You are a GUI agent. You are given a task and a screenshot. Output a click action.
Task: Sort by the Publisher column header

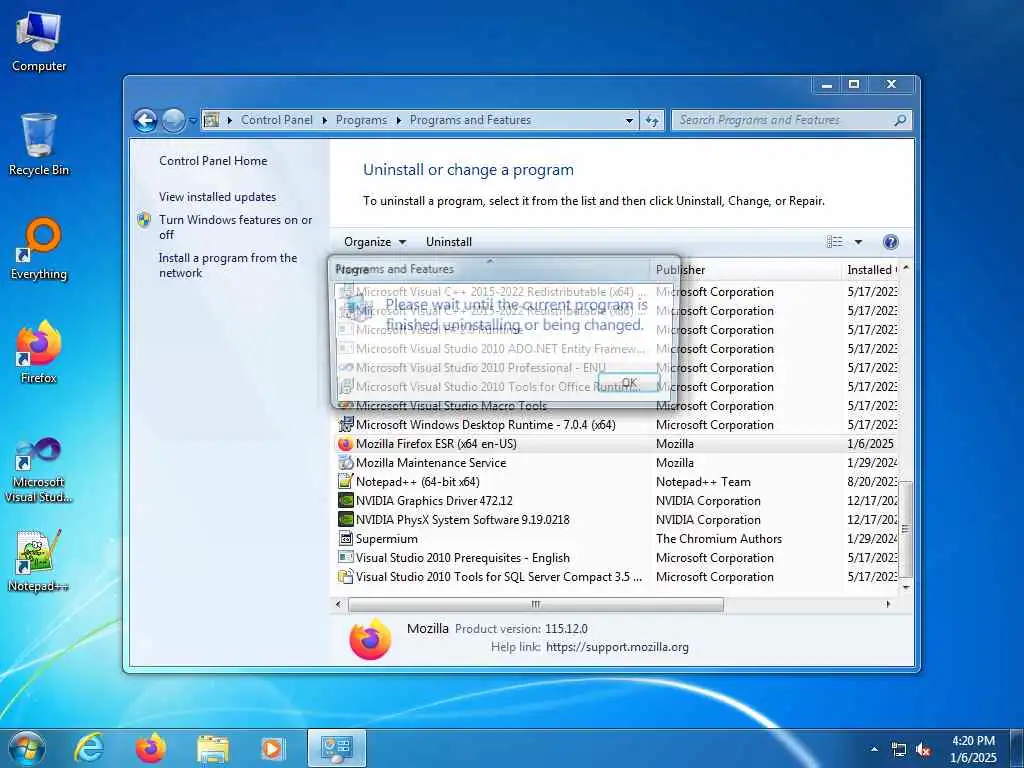pos(746,270)
